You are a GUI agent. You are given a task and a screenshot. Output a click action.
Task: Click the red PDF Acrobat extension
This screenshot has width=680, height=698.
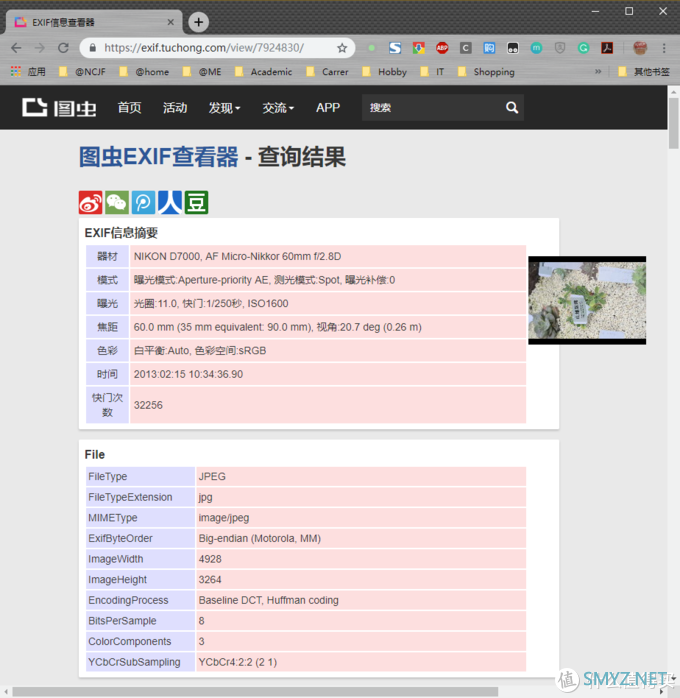[x=607, y=48]
